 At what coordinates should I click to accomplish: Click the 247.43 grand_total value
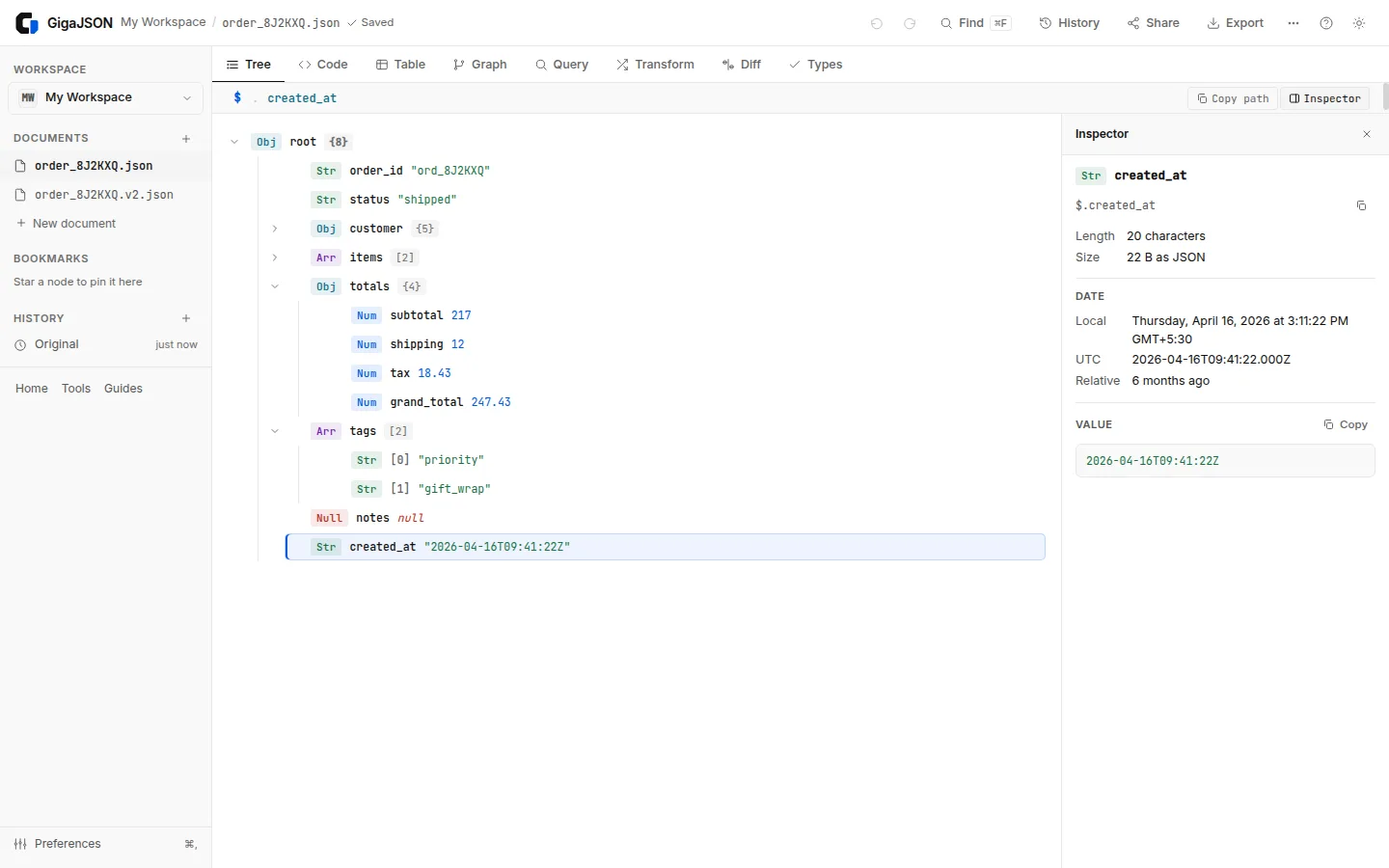click(x=491, y=402)
